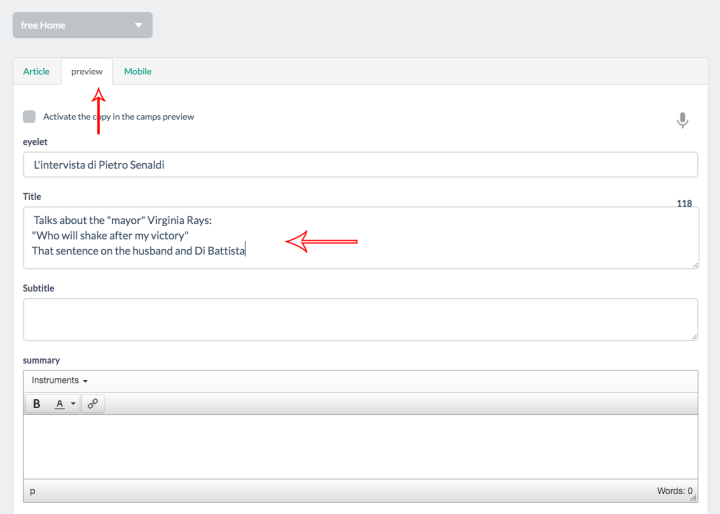This screenshot has width=720, height=514.
Task: Click the 'Words: 0' counter
Action: [675, 491]
